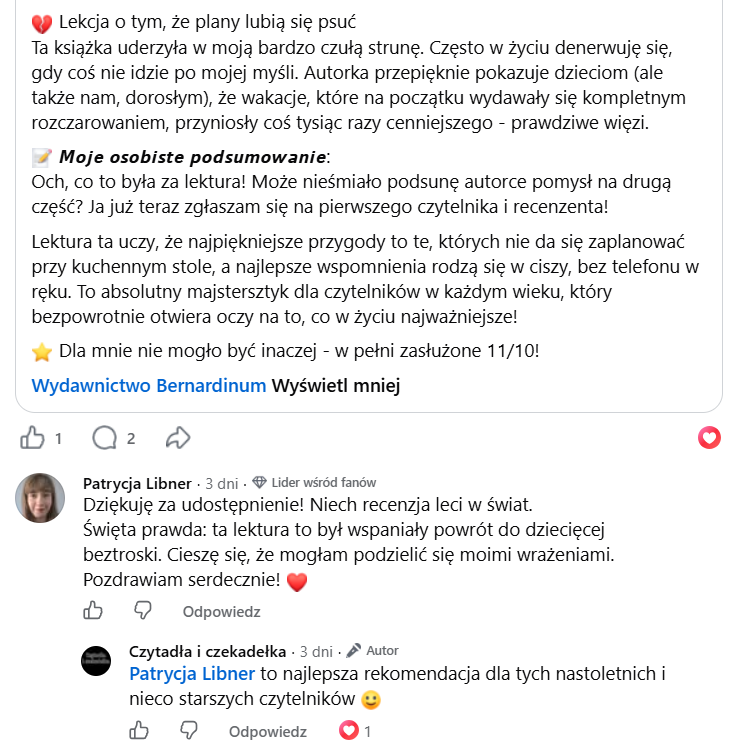This screenshot has width=737, height=750.
Task: Click the Autor badge on reply
Action: (x=373, y=651)
